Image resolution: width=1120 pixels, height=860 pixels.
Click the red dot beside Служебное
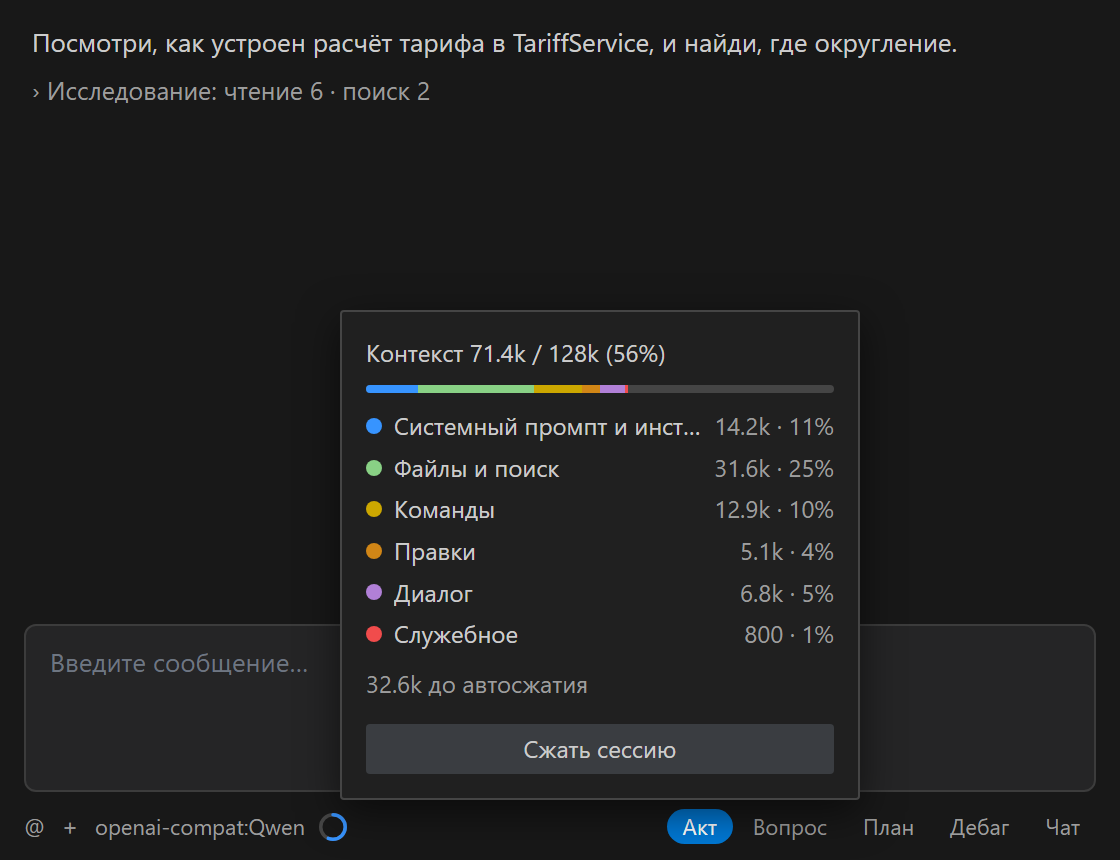(374, 634)
